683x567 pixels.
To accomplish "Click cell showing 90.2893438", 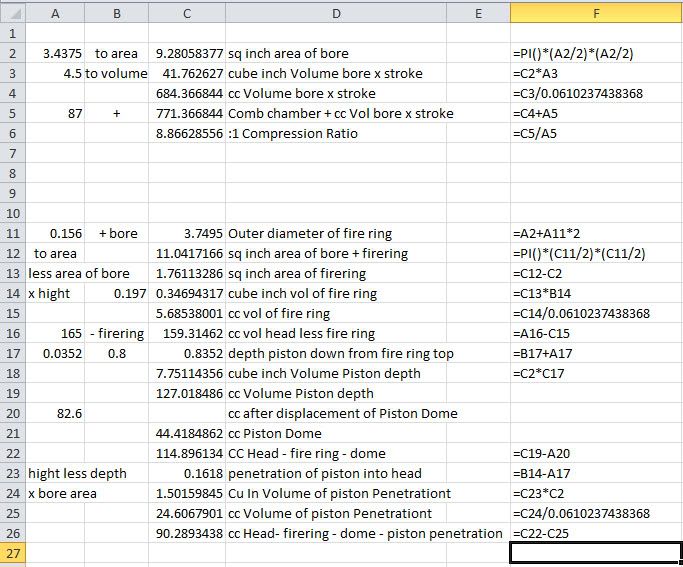I will click(x=189, y=534).
